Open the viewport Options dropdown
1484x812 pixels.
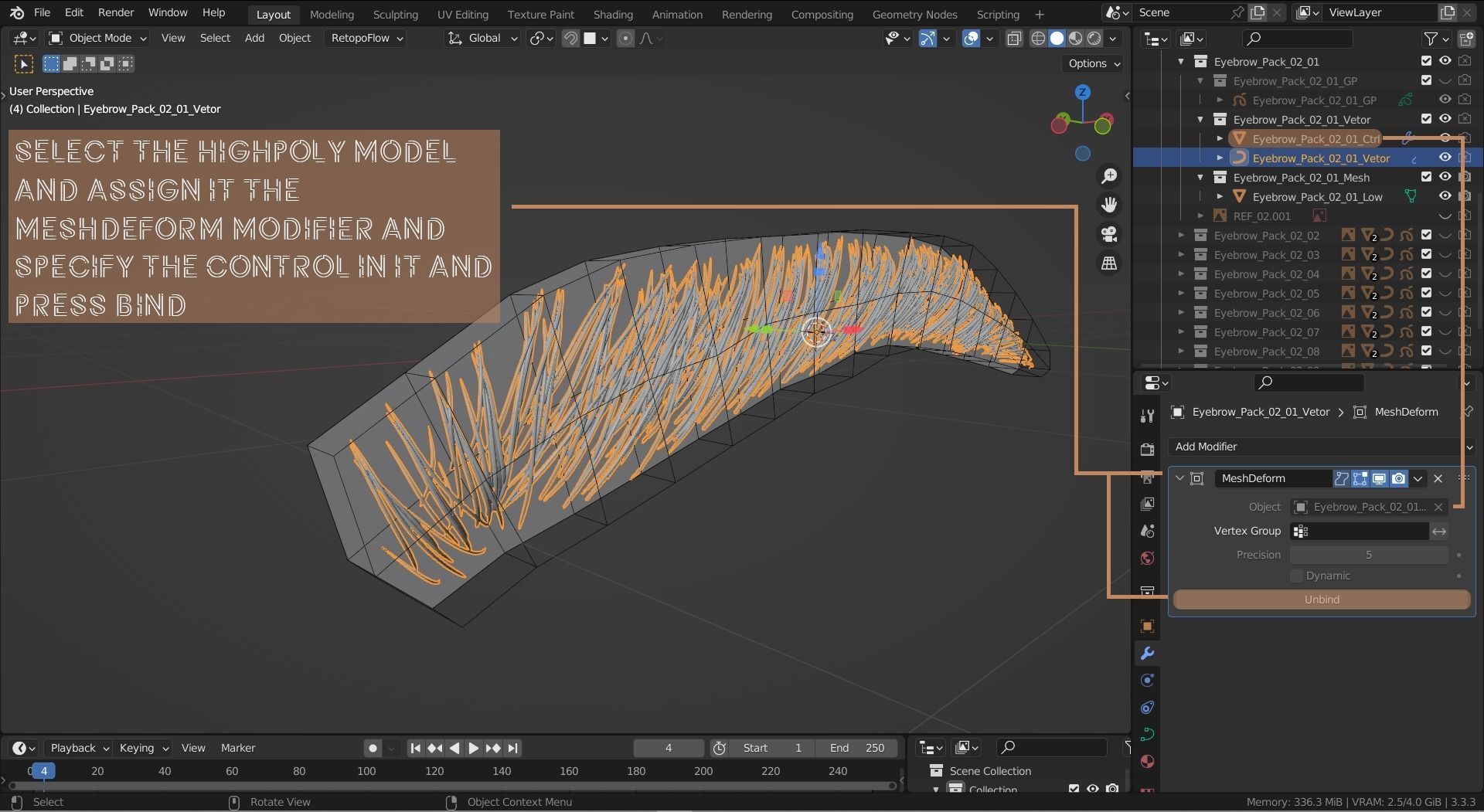(x=1093, y=63)
